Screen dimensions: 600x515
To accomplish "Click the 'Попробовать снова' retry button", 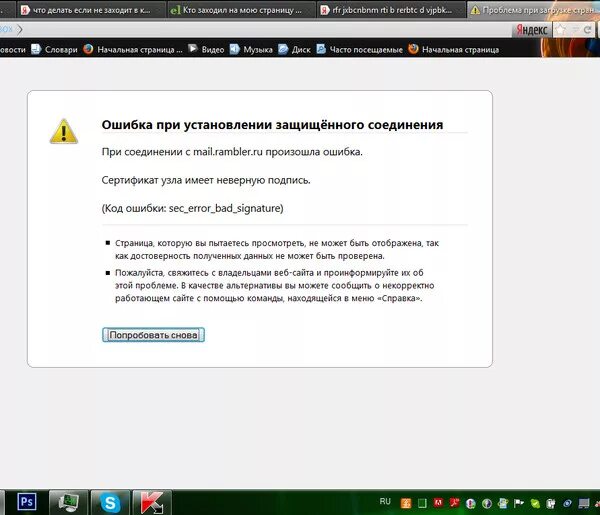I will coord(153,335).
